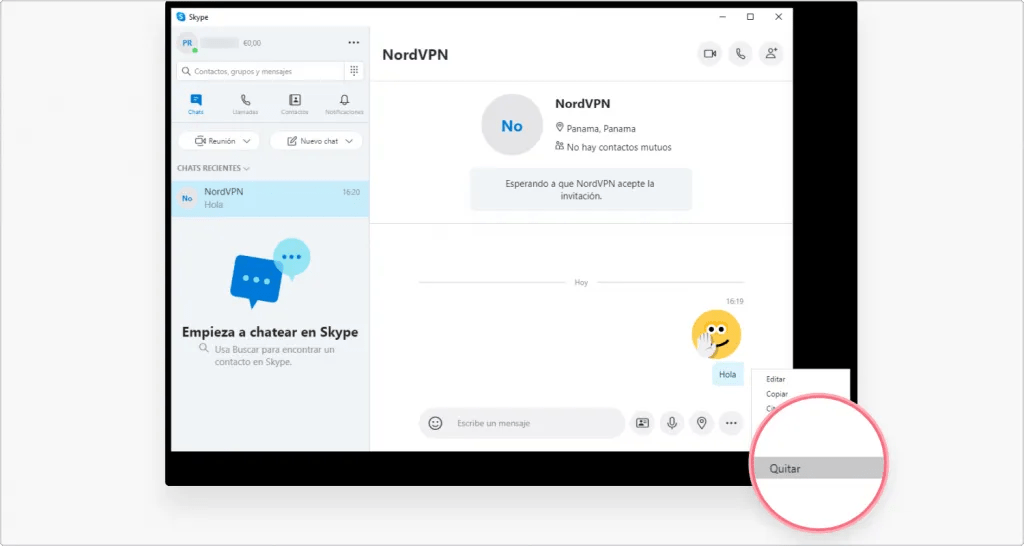Click No hay contactos mutuos text
This screenshot has height=546, width=1024.
coord(619,148)
